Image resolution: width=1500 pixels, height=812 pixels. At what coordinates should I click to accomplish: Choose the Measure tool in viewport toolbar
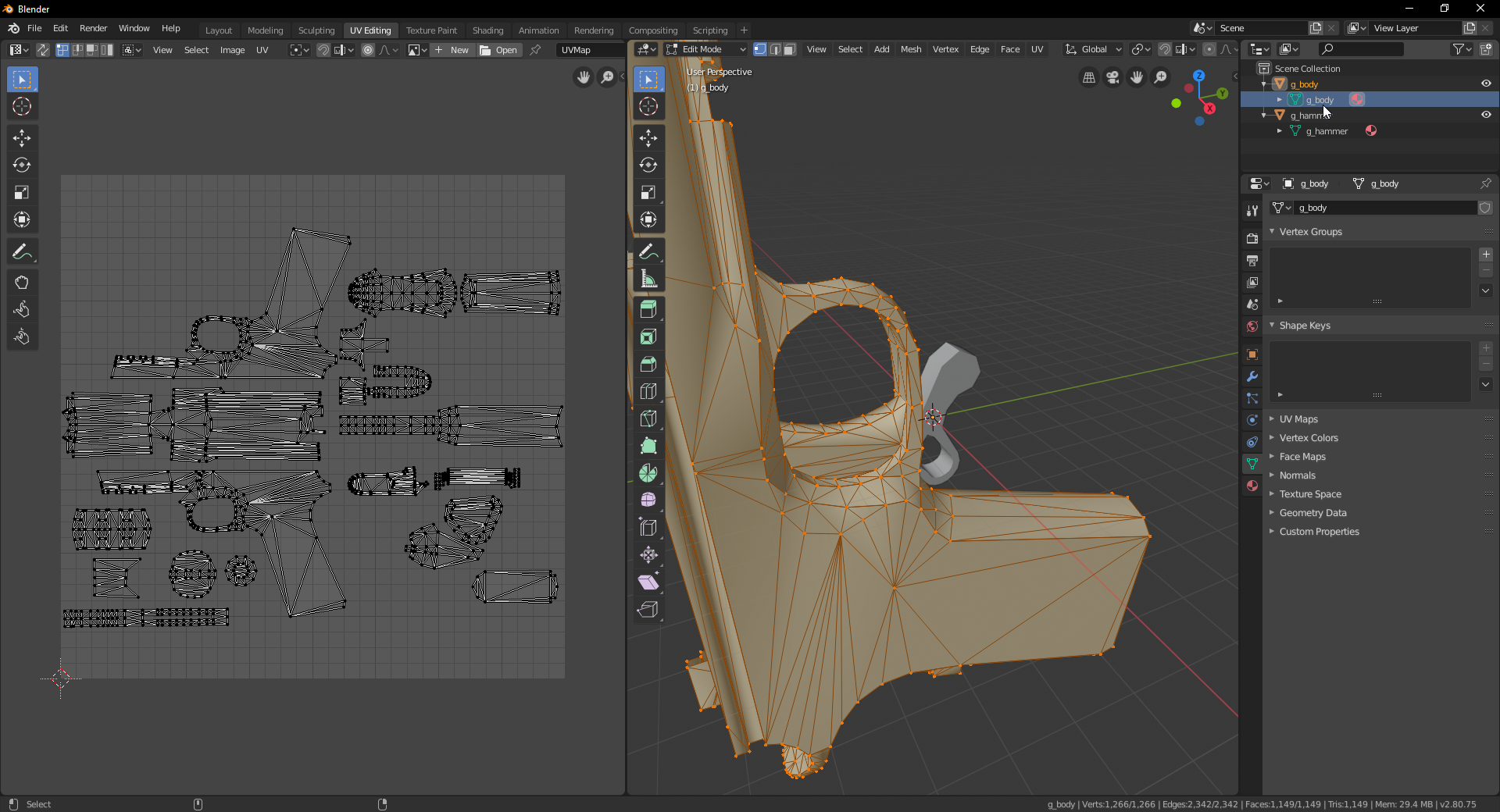pyautogui.click(x=648, y=279)
